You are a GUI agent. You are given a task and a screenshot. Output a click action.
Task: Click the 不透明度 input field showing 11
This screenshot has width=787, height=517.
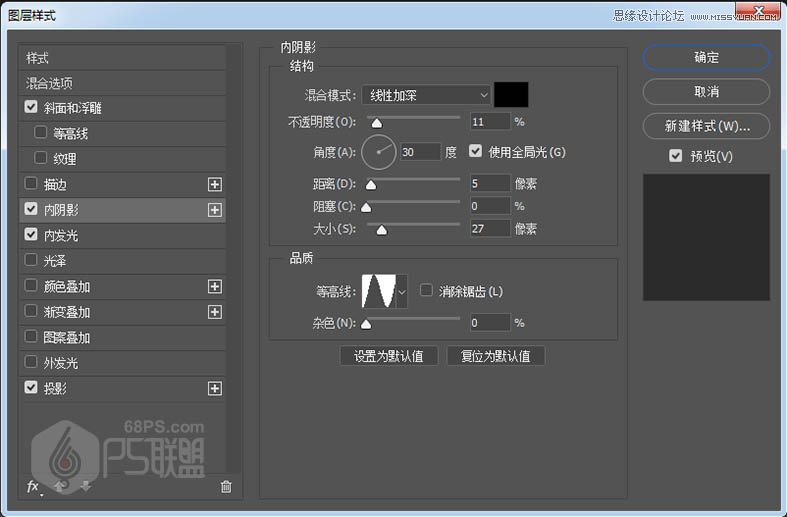490,122
